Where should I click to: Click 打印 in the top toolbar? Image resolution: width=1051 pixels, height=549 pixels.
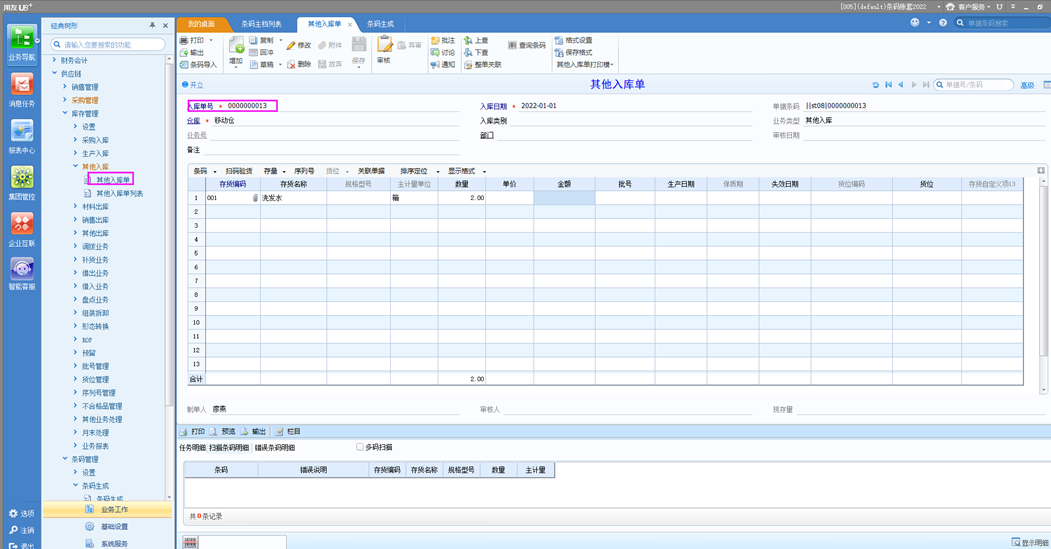coord(192,40)
